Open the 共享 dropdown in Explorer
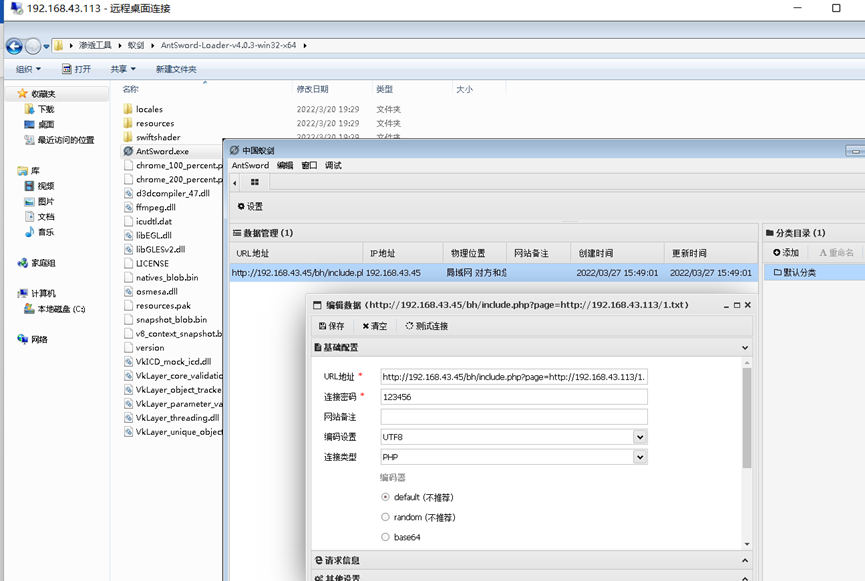Image resolution: width=865 pixels, height=581 pixels. (x=123, y=69)
